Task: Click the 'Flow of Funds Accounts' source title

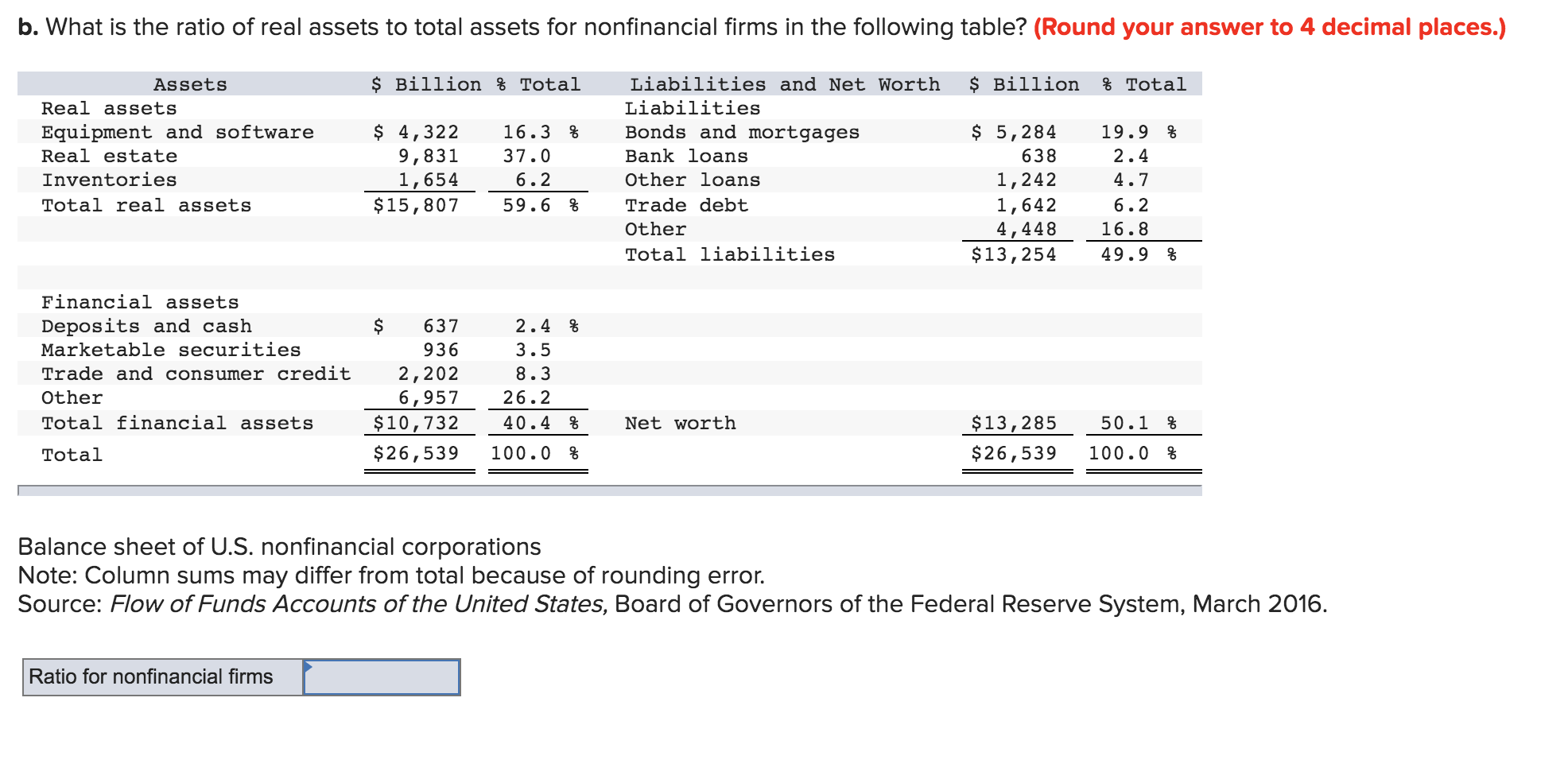Action: (x=359, y=604)
